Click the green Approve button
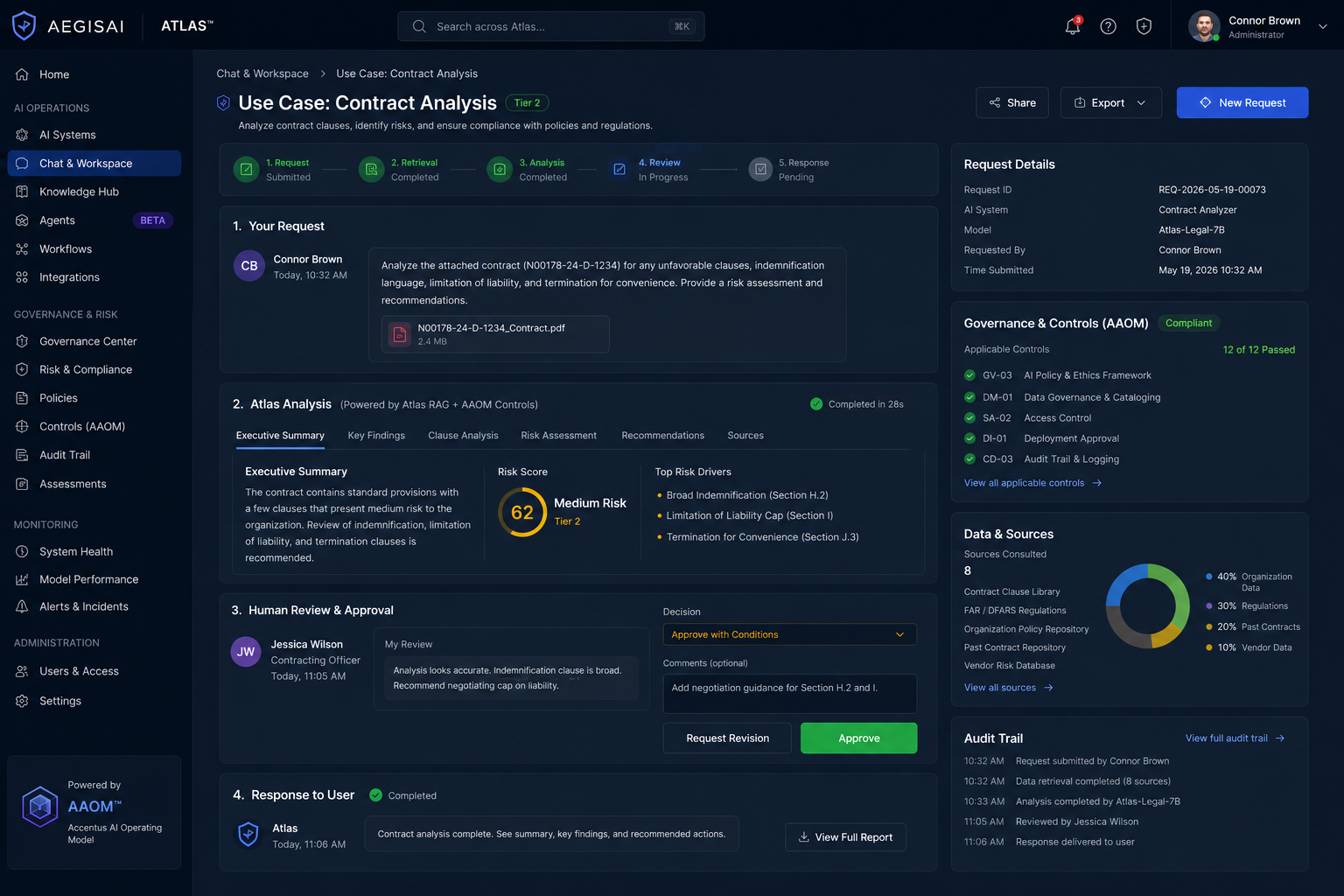This screenshot has width=1344, height=896. [859, 738]
